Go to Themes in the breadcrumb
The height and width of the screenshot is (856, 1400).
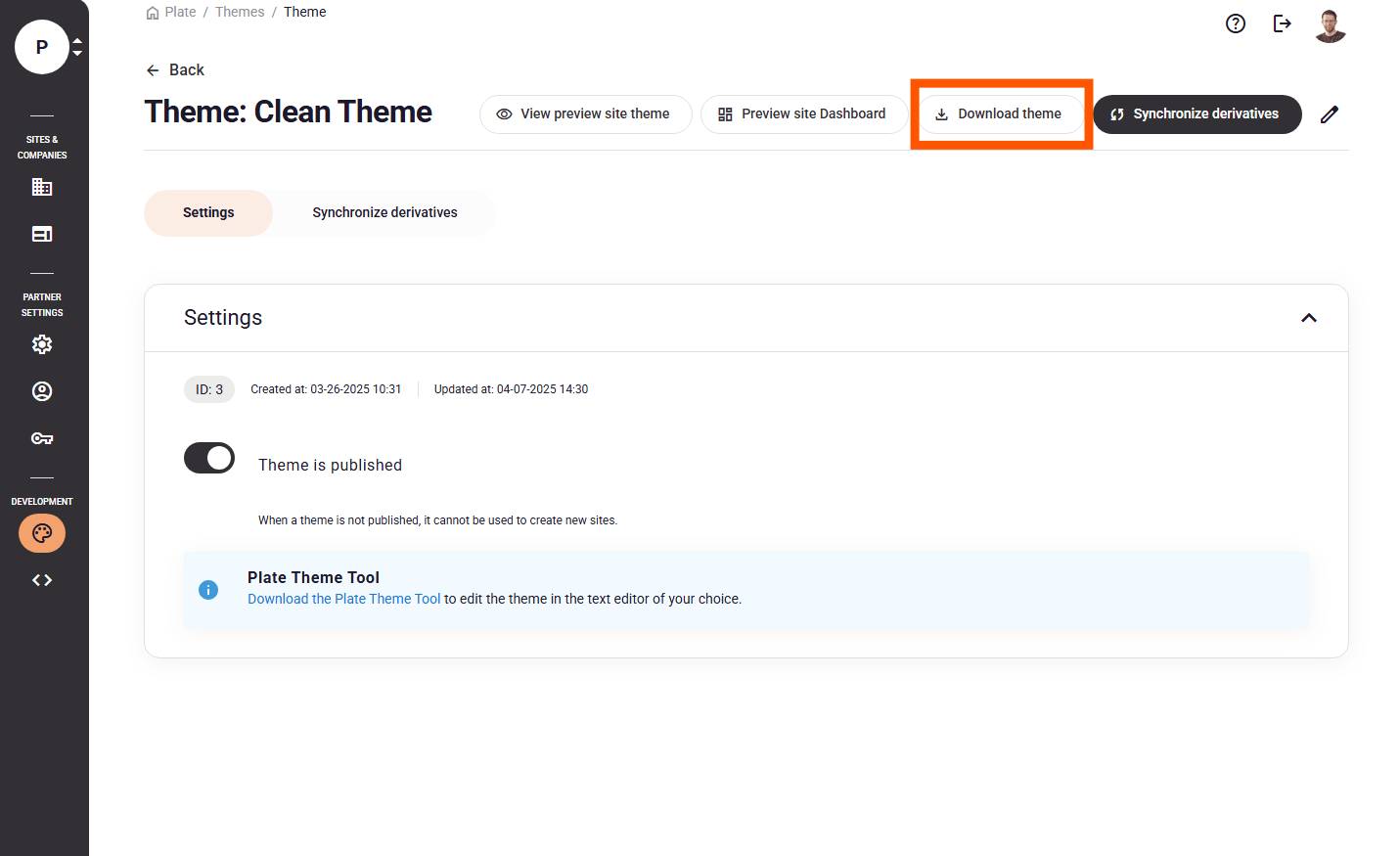[240, 12]
